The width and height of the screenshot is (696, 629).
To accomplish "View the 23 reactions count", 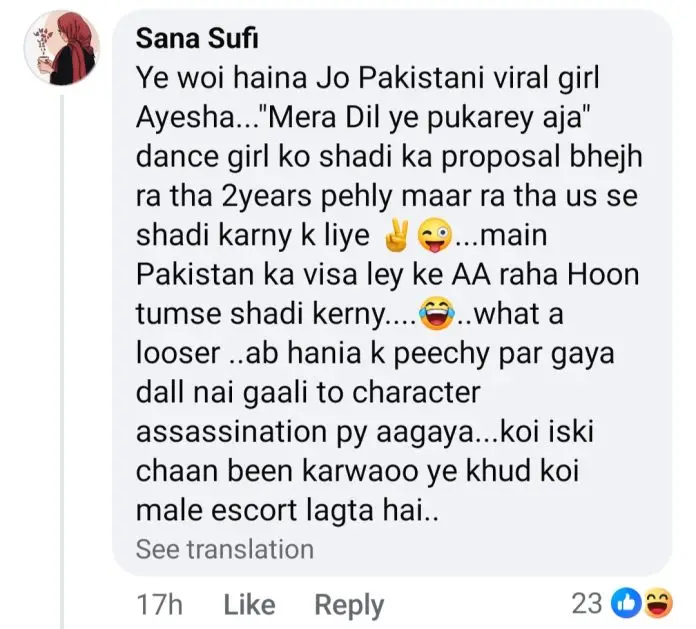I will [x=586, y=603].
